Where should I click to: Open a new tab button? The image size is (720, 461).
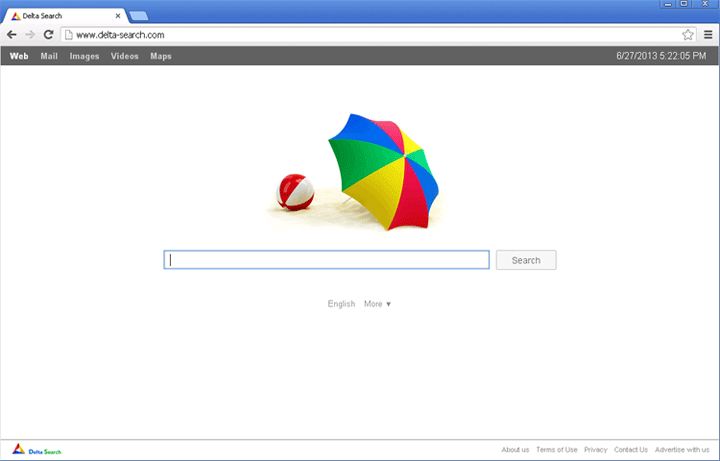coord(138,16)
